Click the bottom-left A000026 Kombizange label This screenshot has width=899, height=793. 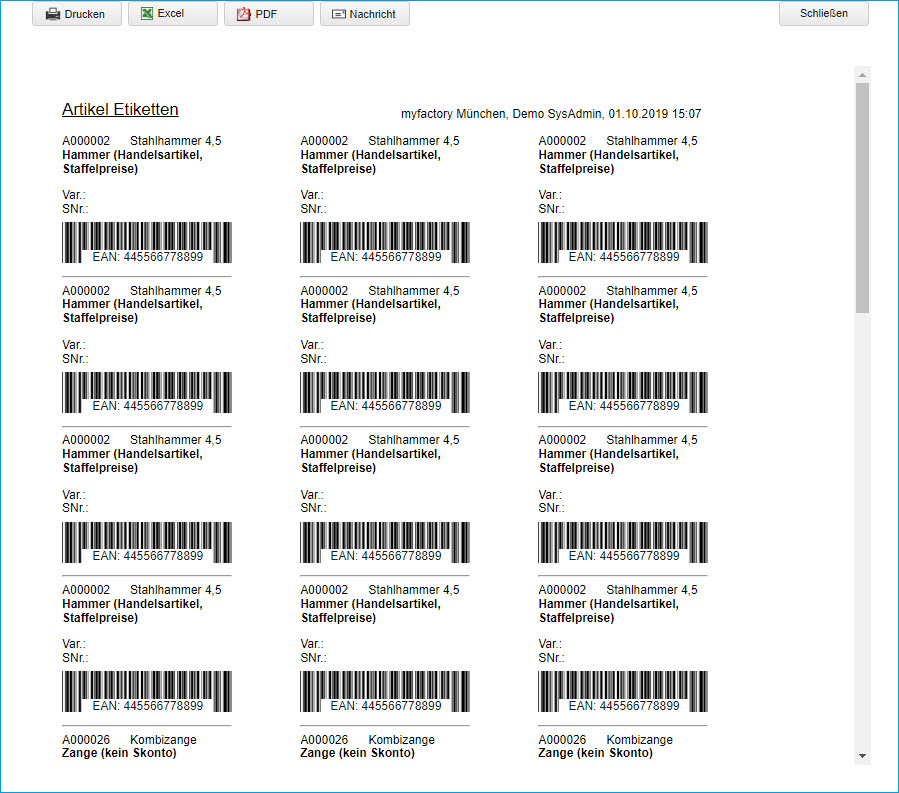(x=129, y=740)
